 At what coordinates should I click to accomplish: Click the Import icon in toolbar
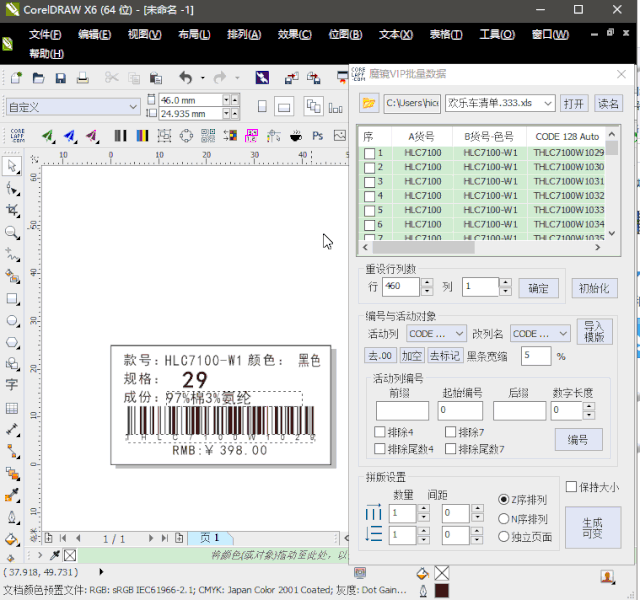tap(291, 78)
